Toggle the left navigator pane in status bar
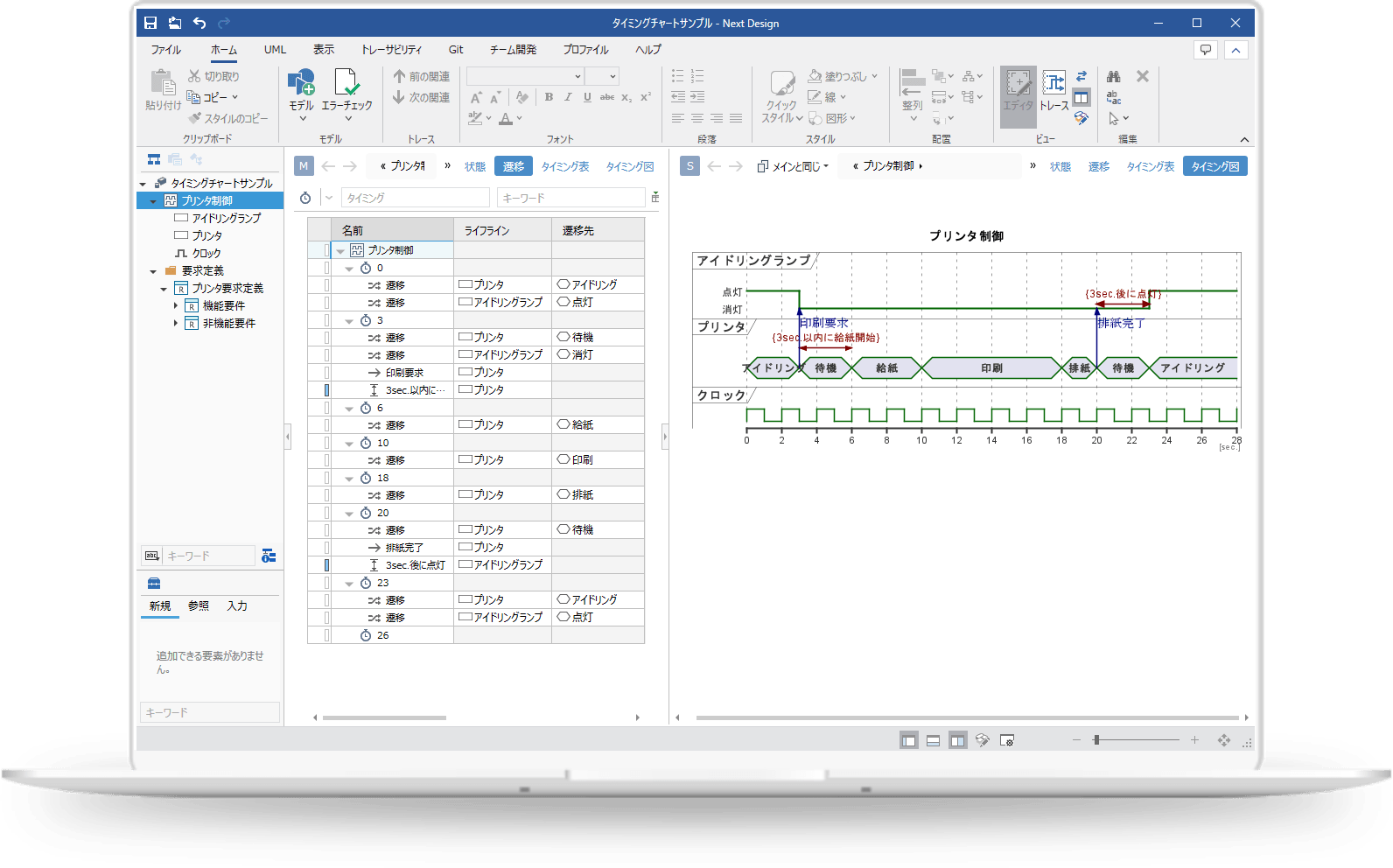Image resolution: width=1393 pixels, height=868 pixels. (908, 741)
